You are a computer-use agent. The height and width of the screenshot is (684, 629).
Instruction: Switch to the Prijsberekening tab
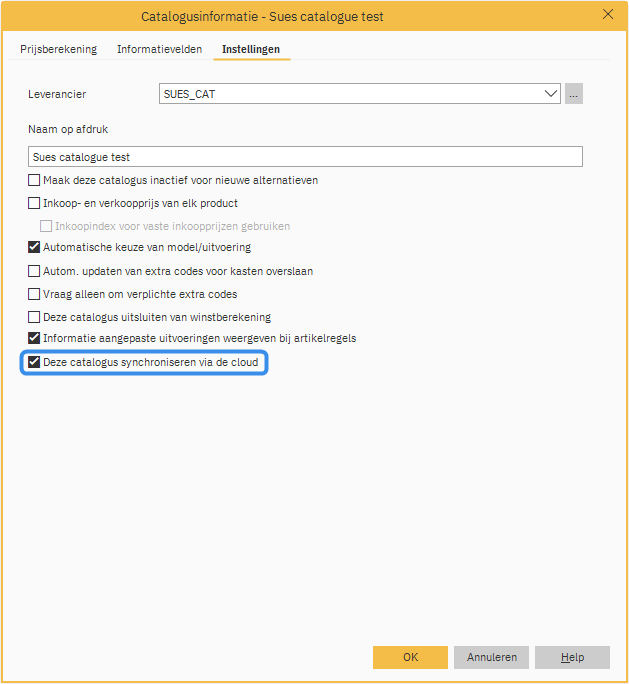[x=59, y=49]
